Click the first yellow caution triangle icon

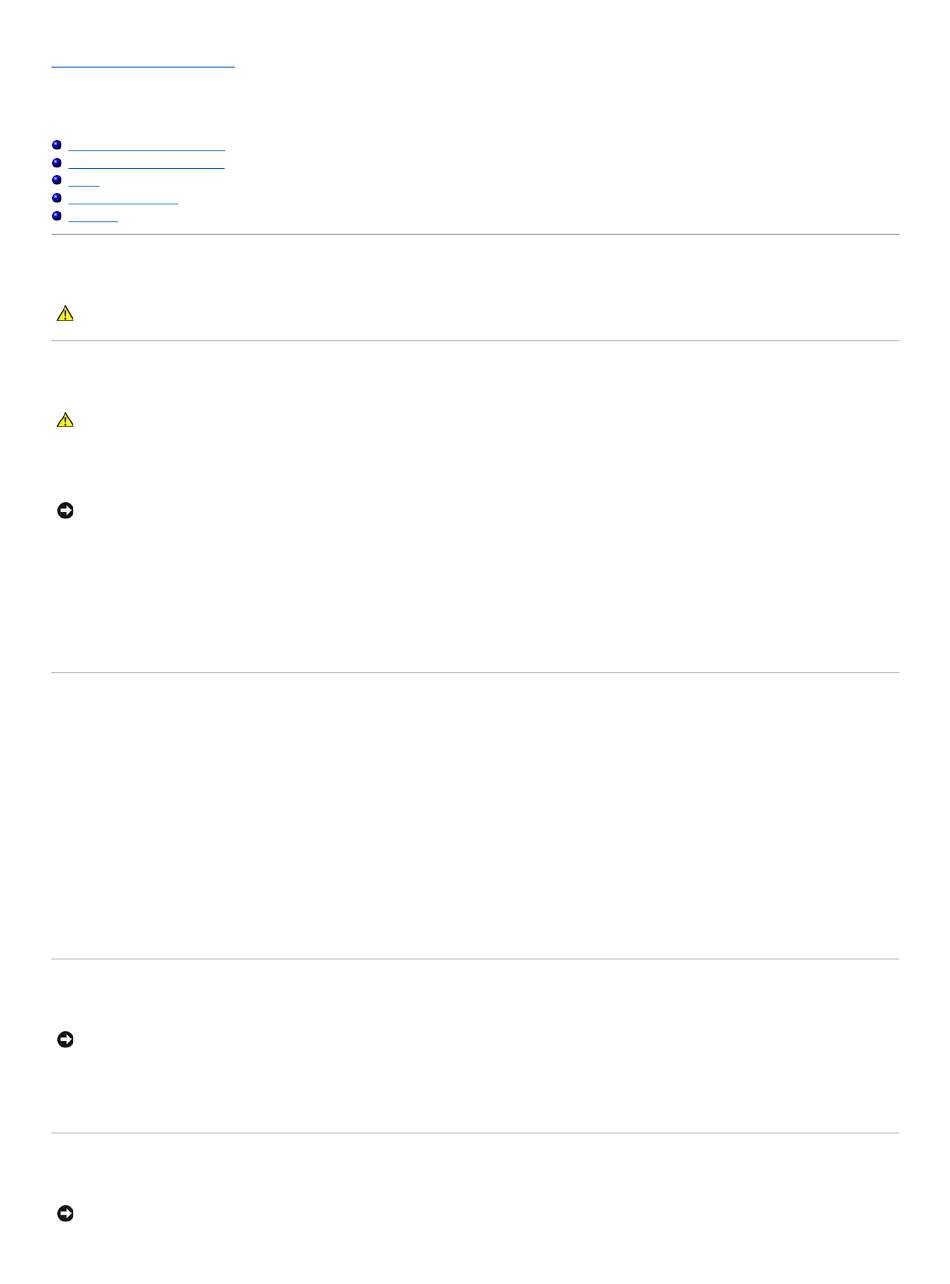point(65,314)
